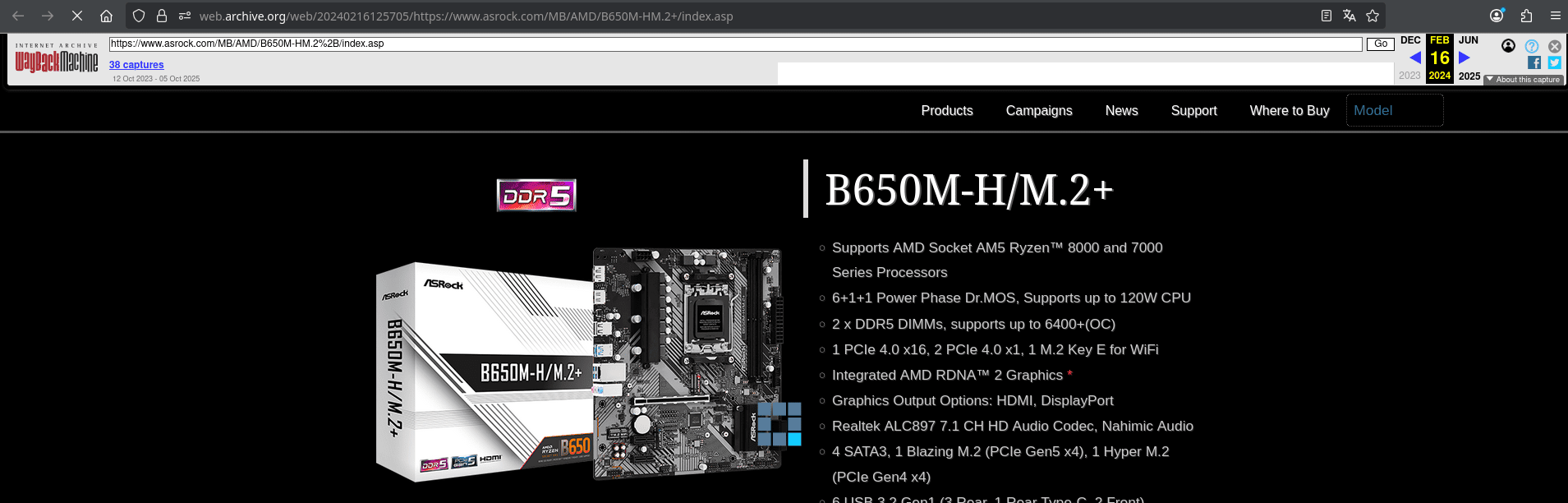1568x503 pixels.
Task: Toggle reader view
Action: 1326,16
